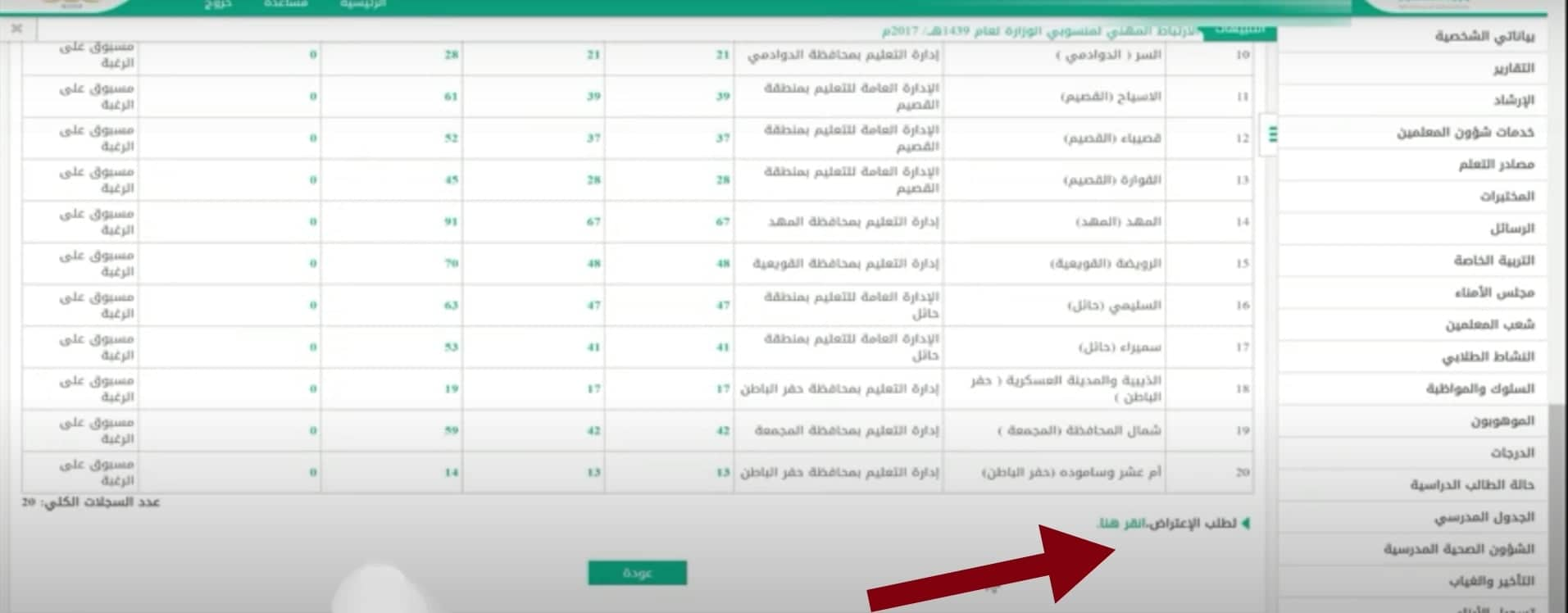Follow the انقر هنا objection link
The height and width of the screenshot is (613, 1568).
tap(1120, 523)
